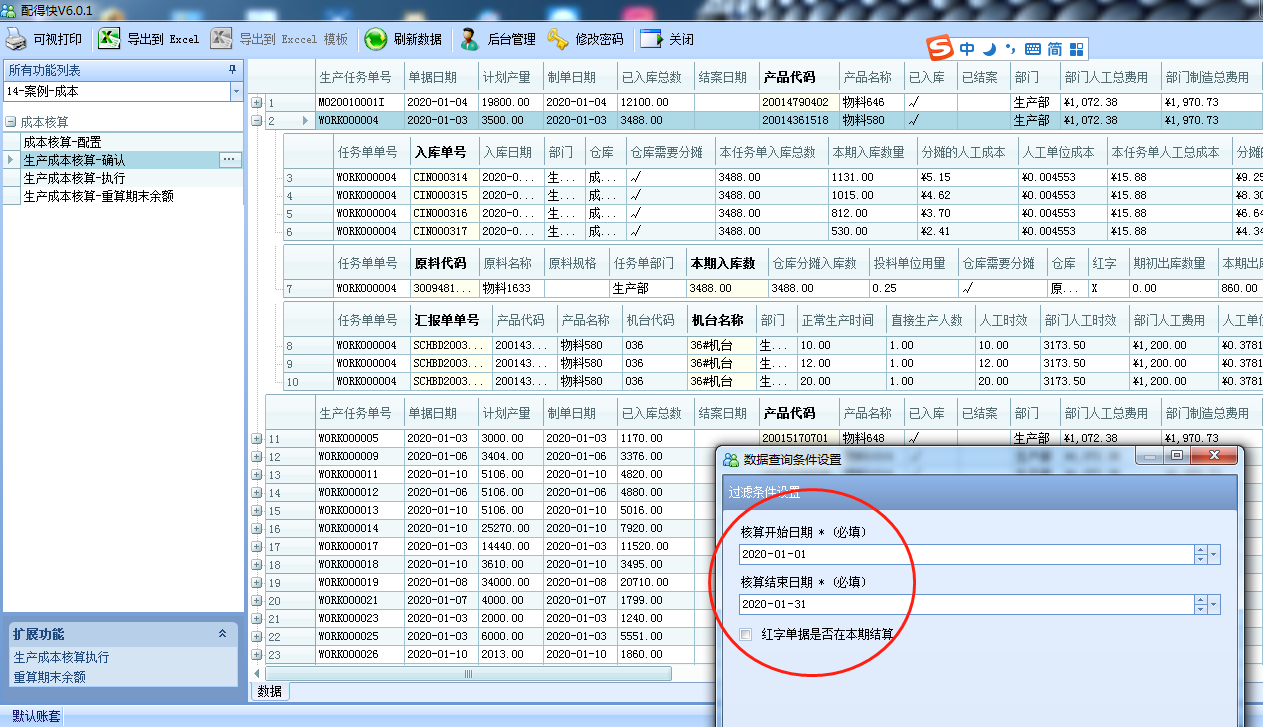The width and height of the screenshot is (1263, 727).
Task: Maximize the 数据查询条件设置 dialog
Action: pyautogui.click(x=1177, y=456)
